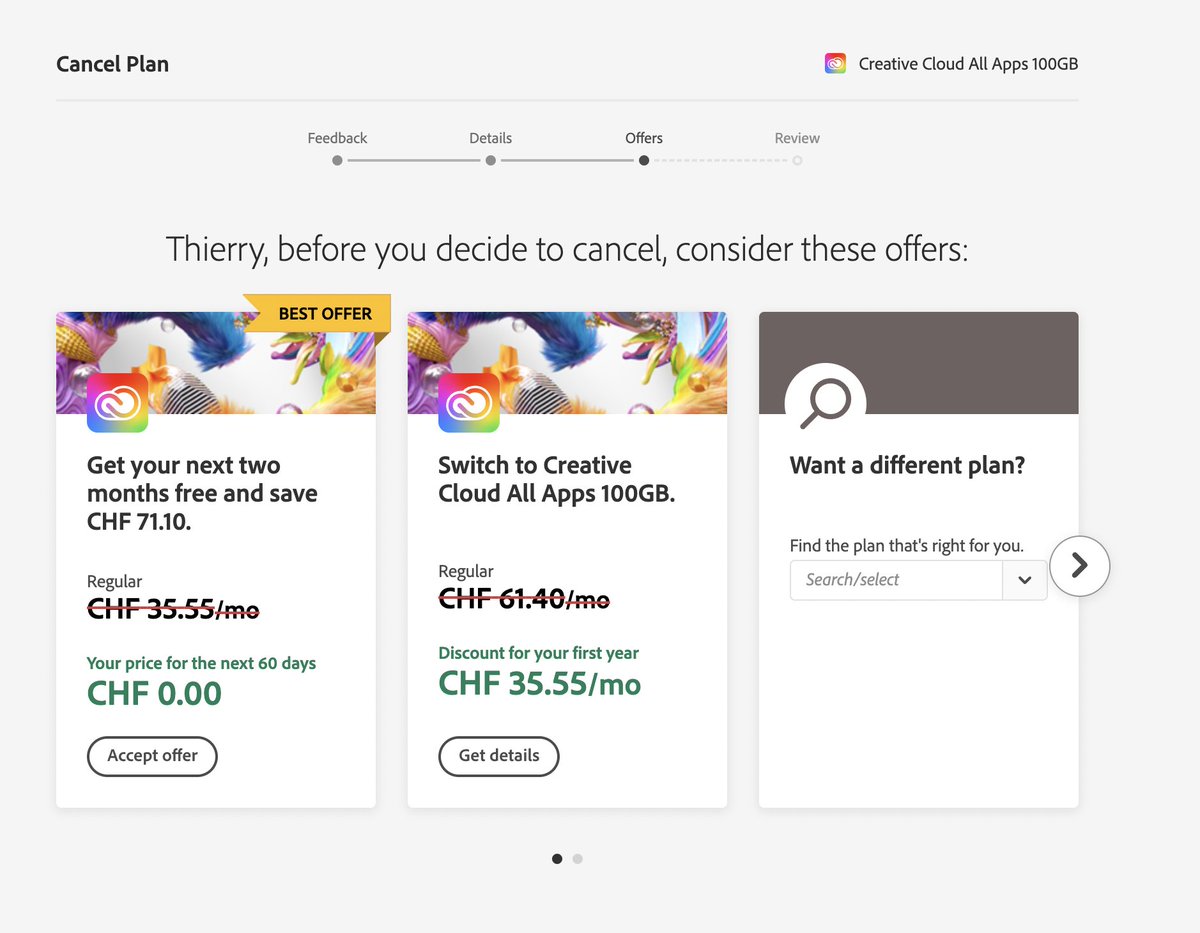Image resolution: width=1200 pixels, height=933 pixels.
Task: Click the Review step progress dot
Action: point(797,160)
